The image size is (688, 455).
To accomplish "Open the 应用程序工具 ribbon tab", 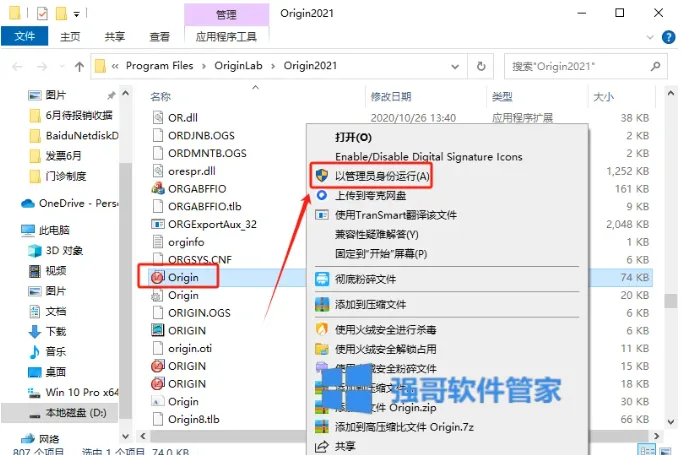I will (x=226, y=37).
